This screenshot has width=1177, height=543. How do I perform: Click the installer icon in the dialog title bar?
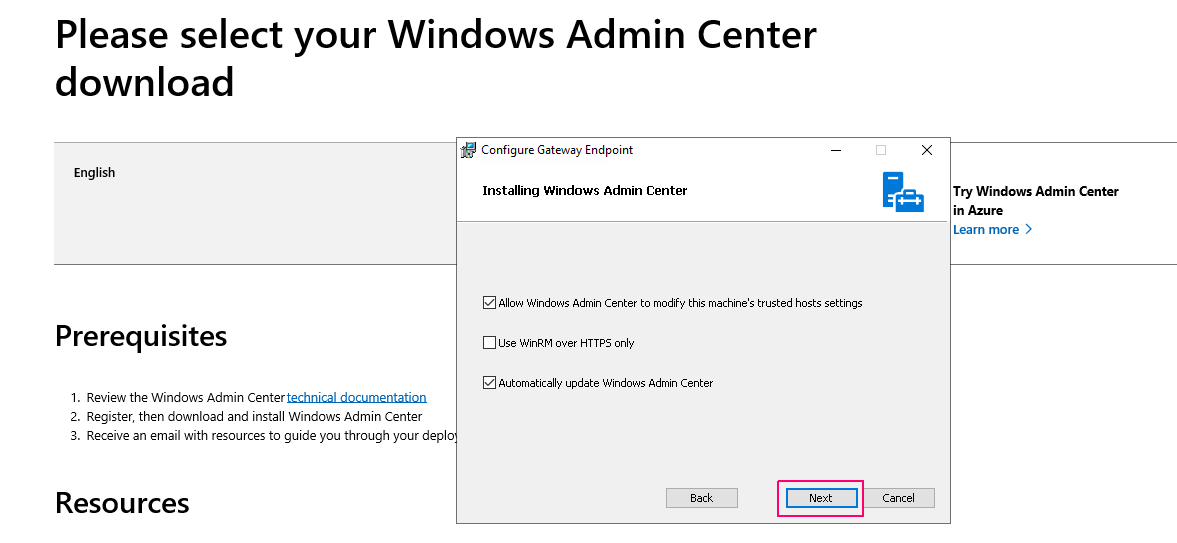point(468,149)
